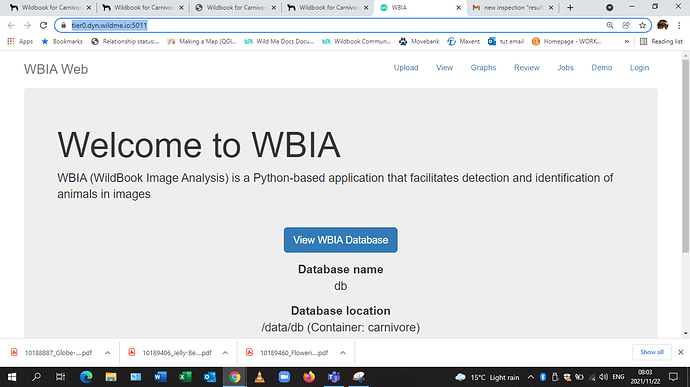The width and height of the screenshot is (690, 387).
Task: Close the Gmail new inspection tab
Action: pos(551,7)
